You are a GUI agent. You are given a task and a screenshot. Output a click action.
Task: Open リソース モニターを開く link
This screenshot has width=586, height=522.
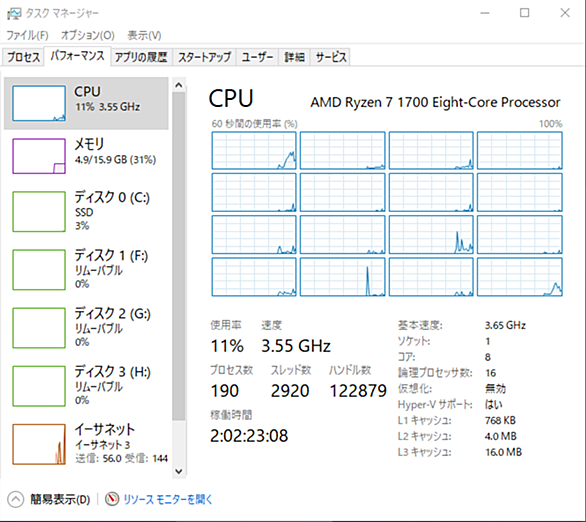pyautogui.click(x=168, y=499)
